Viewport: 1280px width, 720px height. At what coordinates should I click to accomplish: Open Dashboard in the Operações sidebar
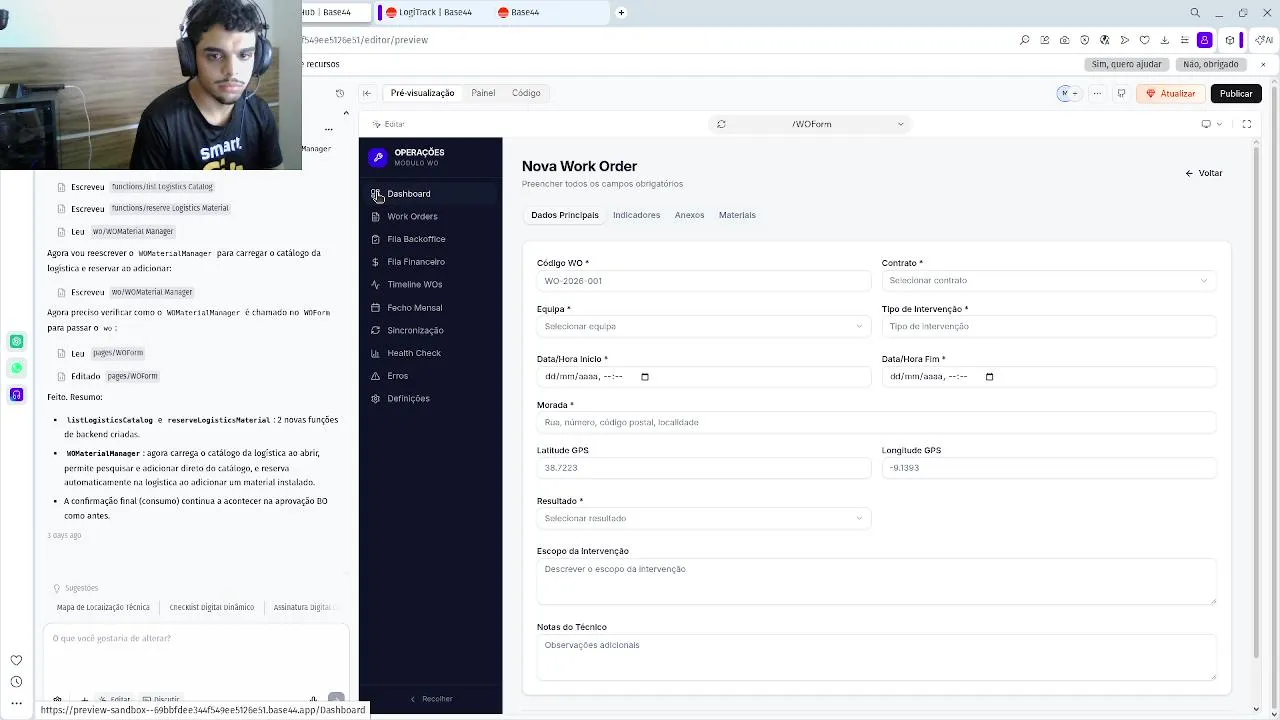tap(431, 194)
